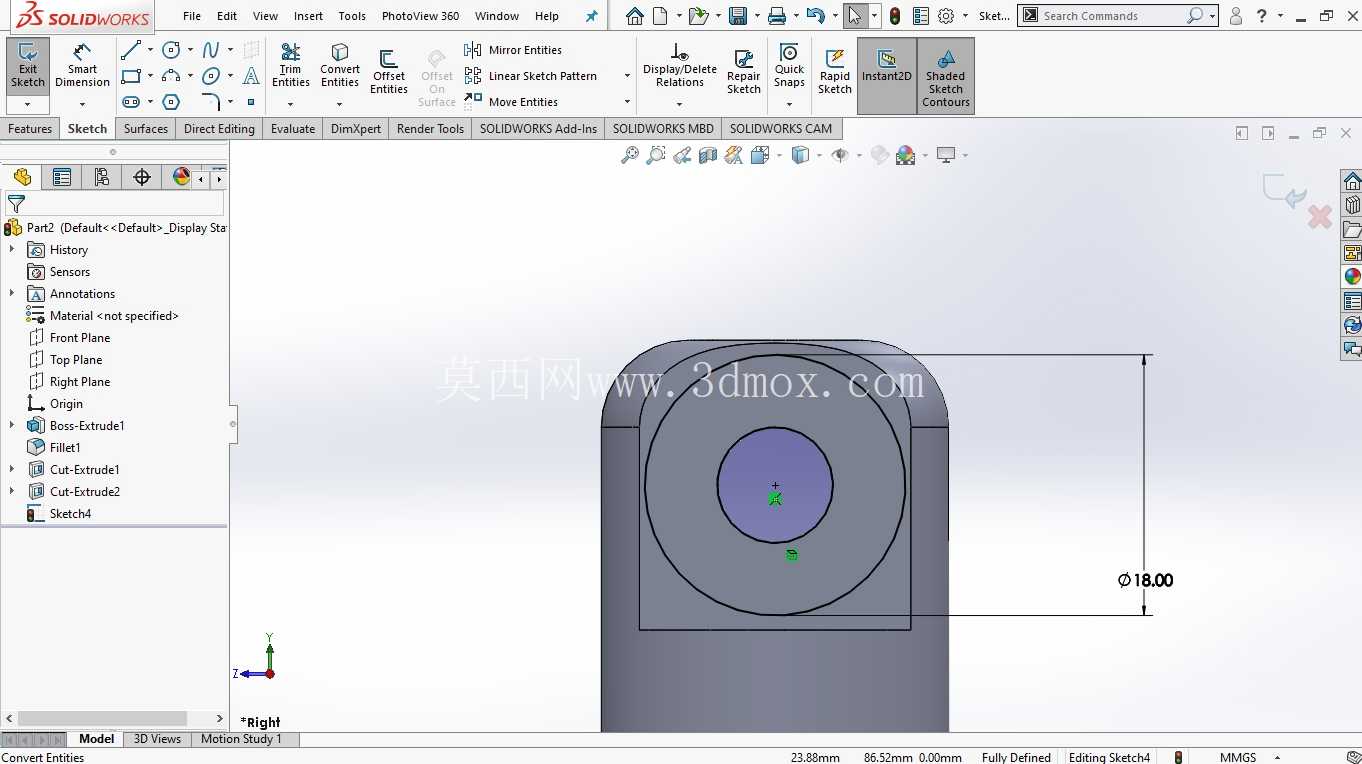Click the Repair Sketch tool
The width and height of the screenshot is (1362, 764).
pos(744,72)
